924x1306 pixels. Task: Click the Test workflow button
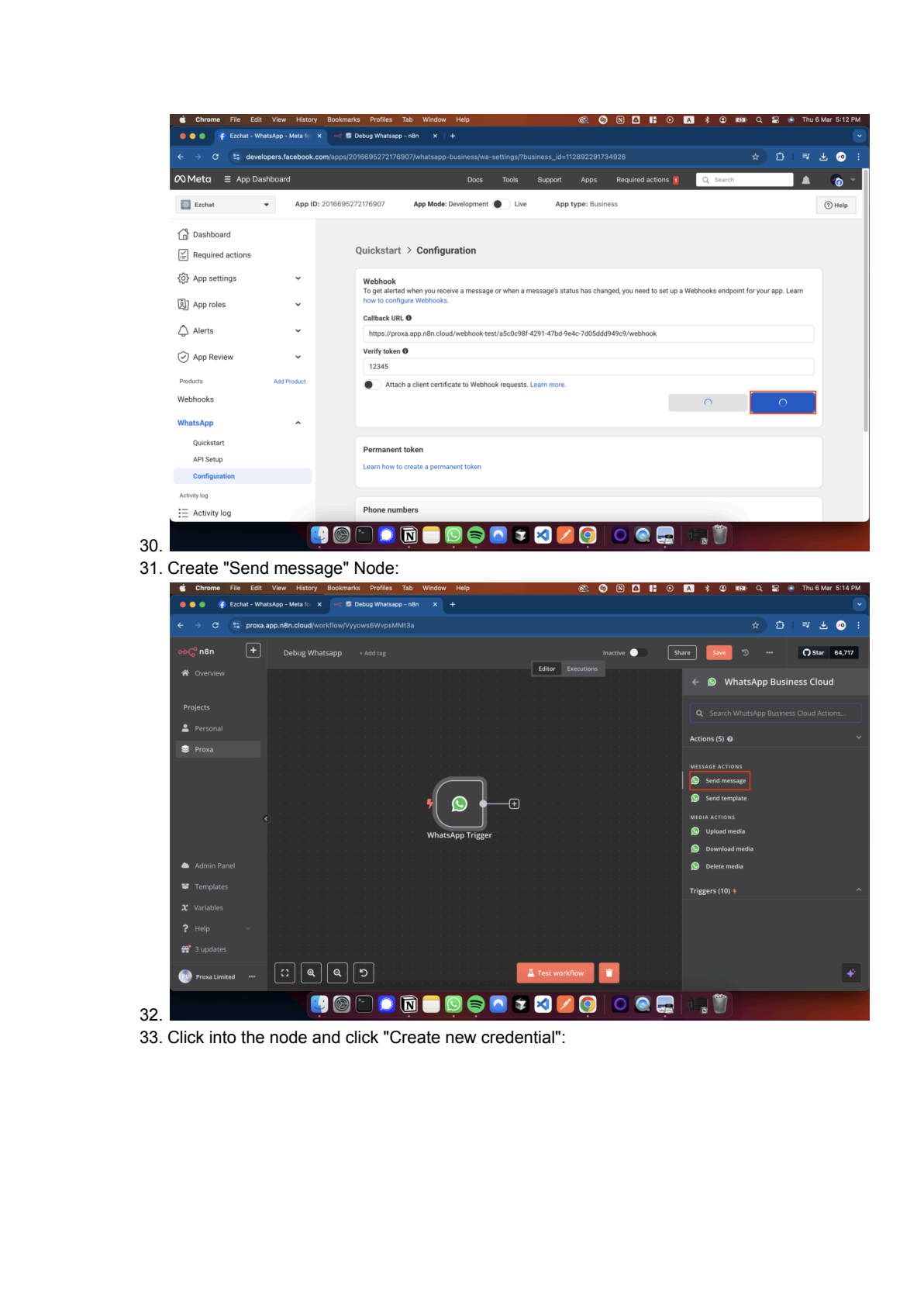pyautogui.click(x=555, y=973)
